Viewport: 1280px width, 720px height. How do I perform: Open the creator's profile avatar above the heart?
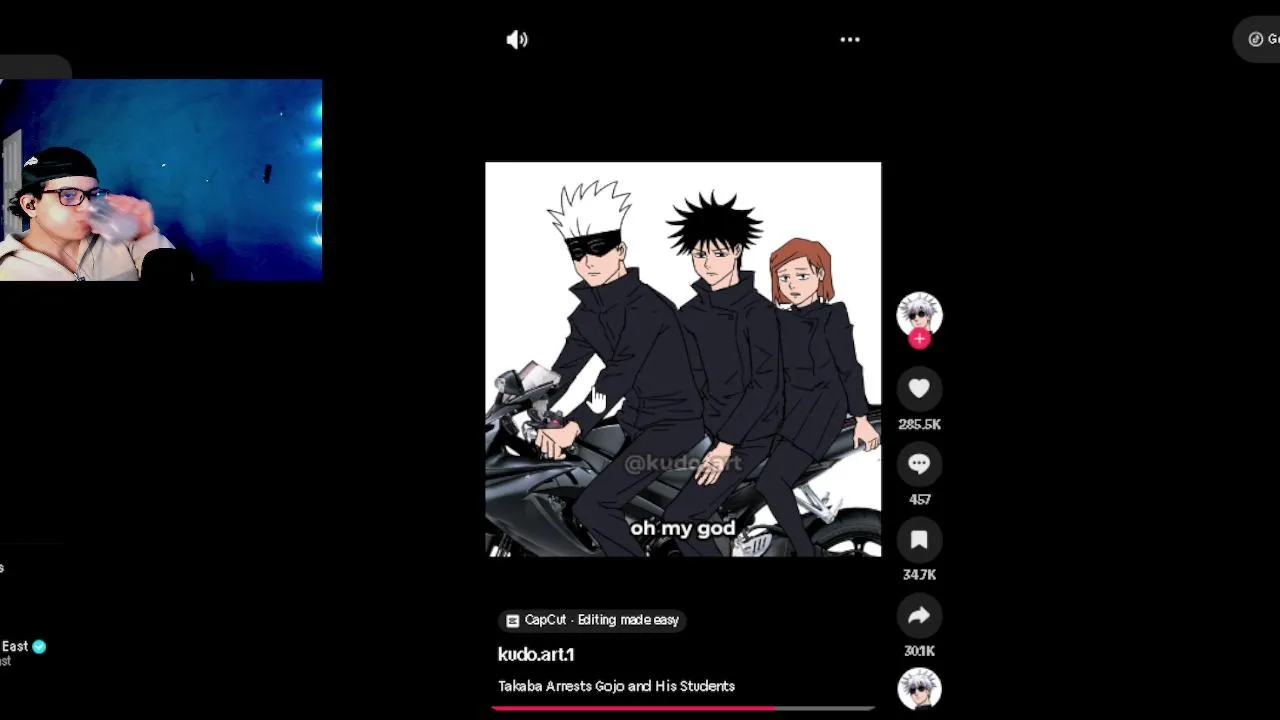tap(919, 314)
